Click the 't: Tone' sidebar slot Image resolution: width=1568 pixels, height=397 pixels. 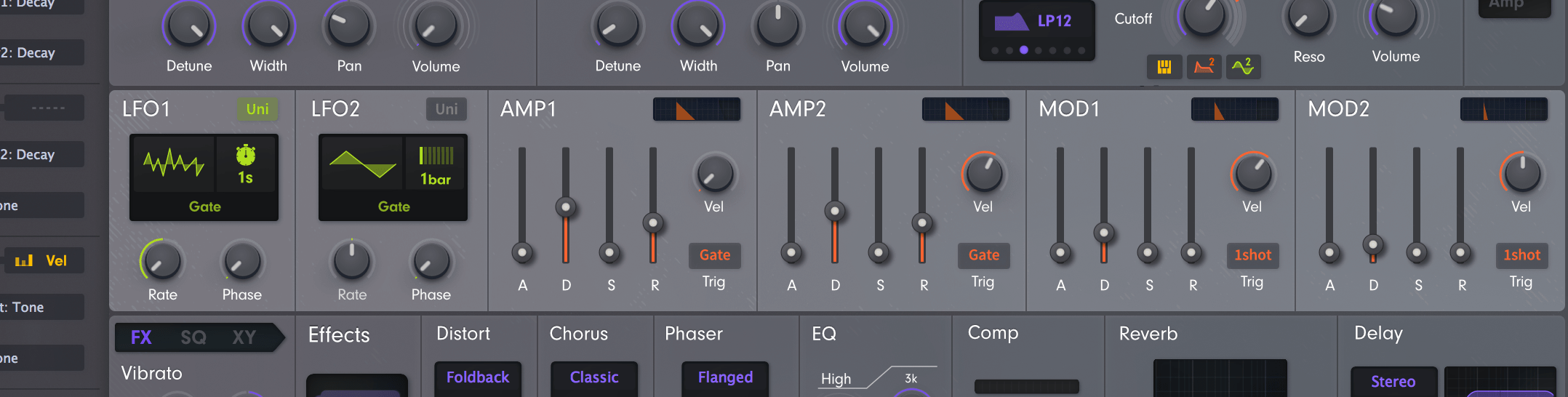[x=42, y=307]
